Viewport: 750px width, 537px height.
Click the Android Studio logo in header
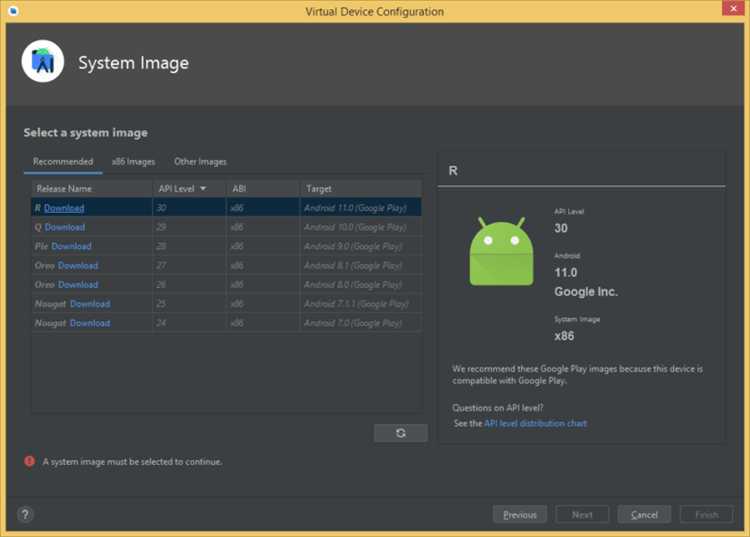pyautogui.click(x=43, y=62)
